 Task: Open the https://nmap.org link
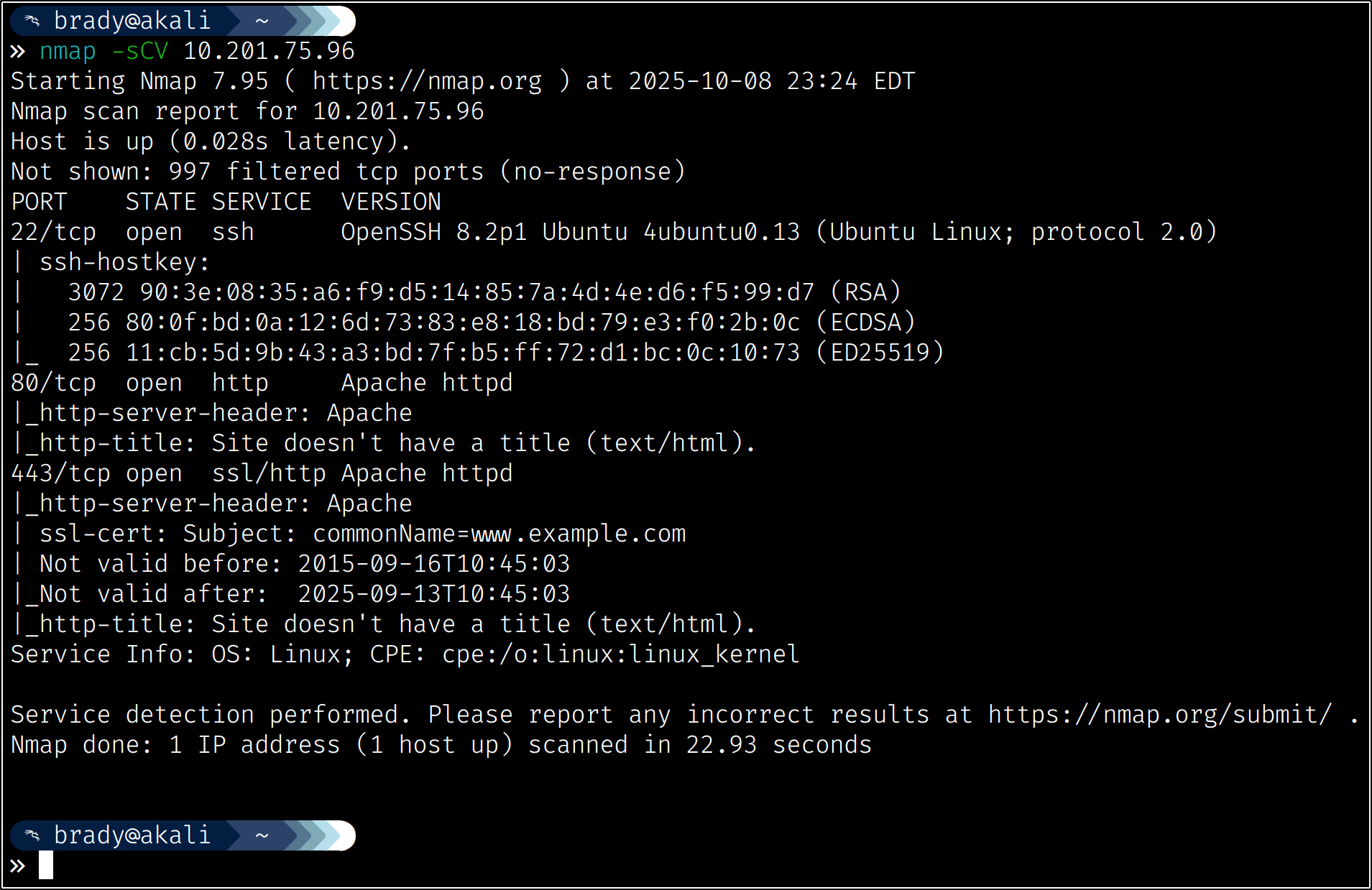427,82
